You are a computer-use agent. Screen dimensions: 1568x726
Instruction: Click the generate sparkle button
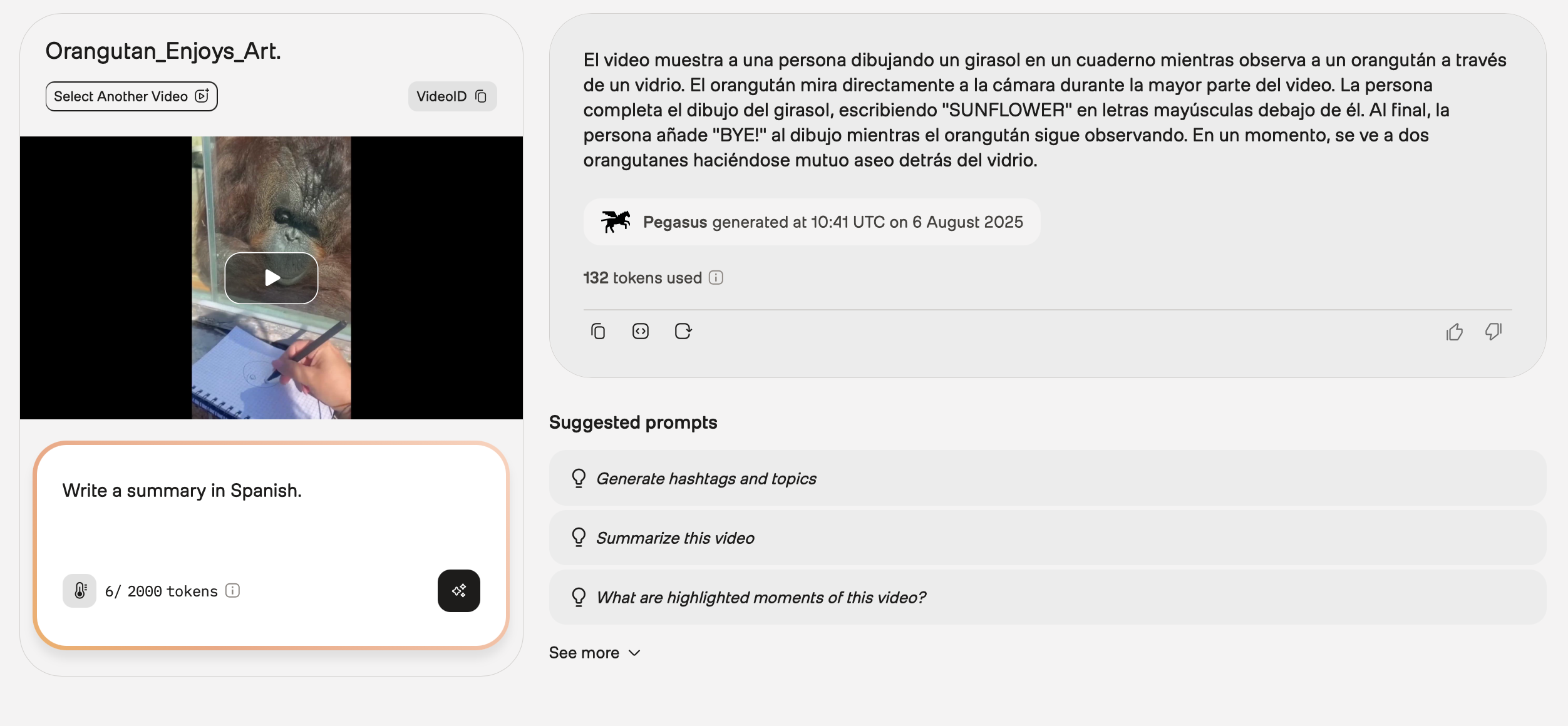pyautogui.click(x=459, y=591)
